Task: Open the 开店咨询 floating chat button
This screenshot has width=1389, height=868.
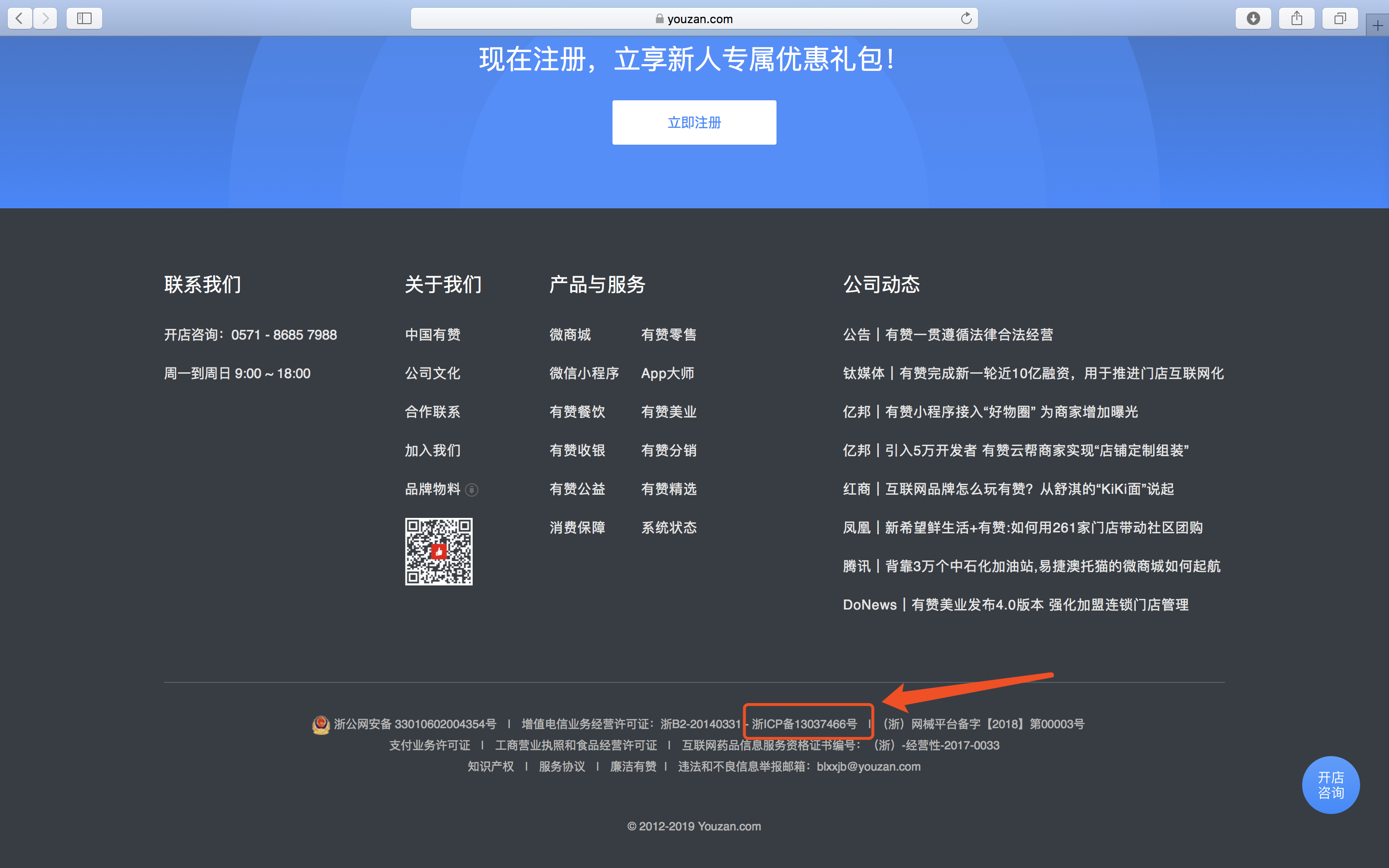Action: point(1331,785)
